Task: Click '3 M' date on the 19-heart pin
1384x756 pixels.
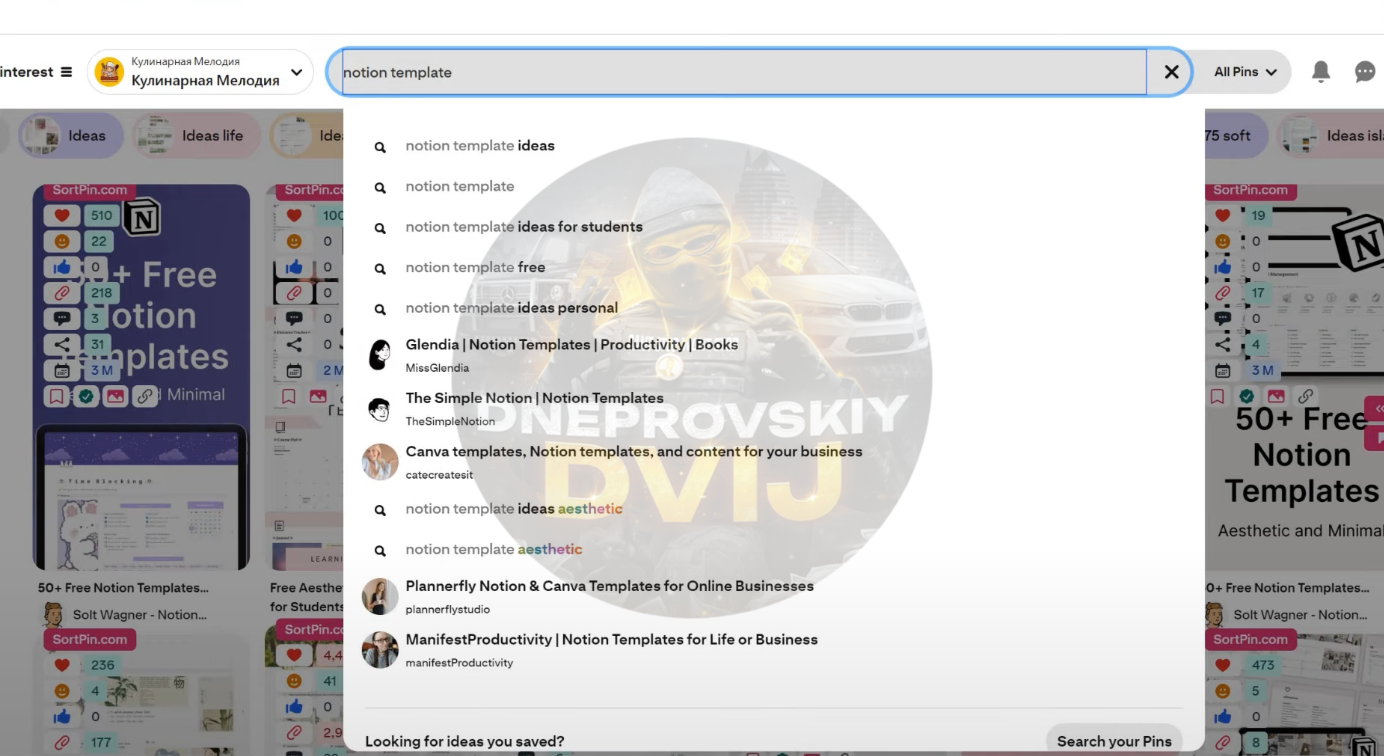Action: click(1263, 370)
